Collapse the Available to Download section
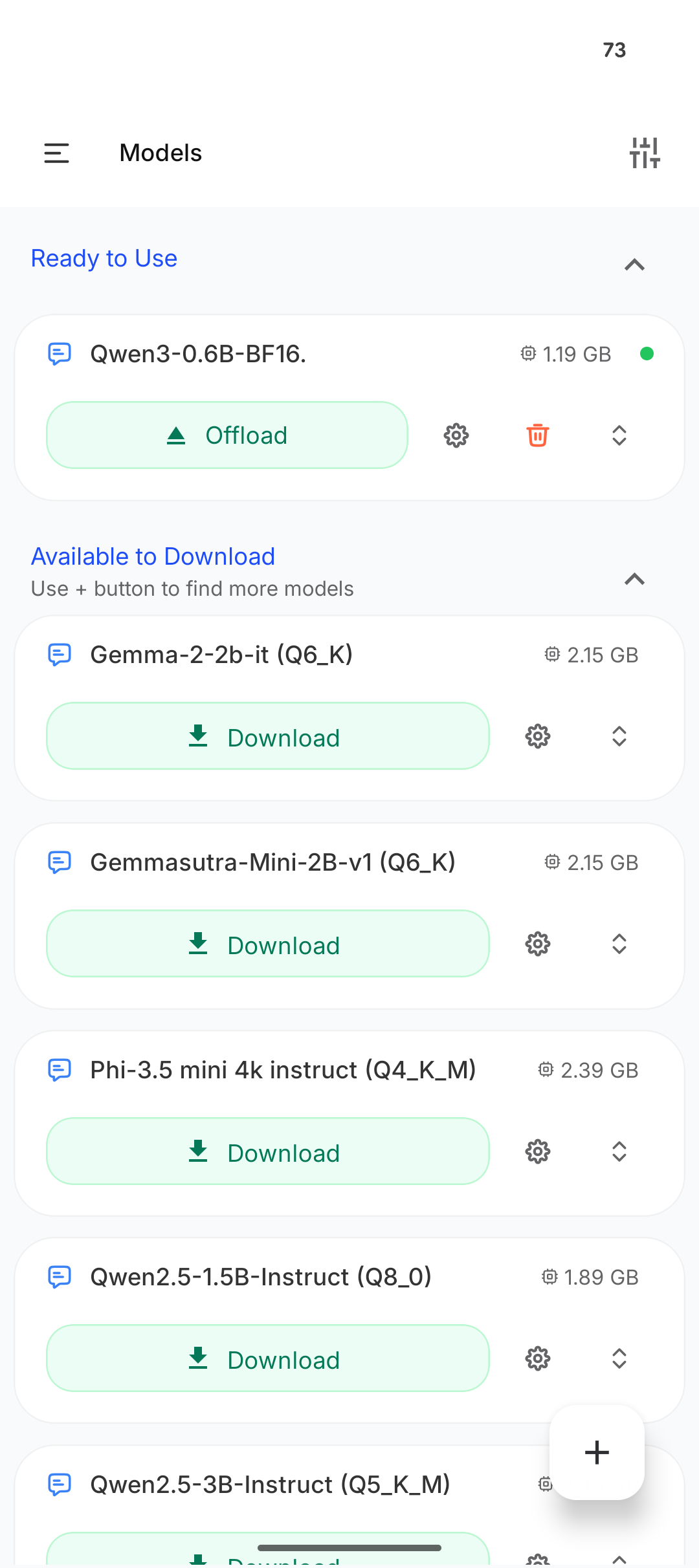The height and width of the screenshot is (1568, 699). tap(634, 579)
